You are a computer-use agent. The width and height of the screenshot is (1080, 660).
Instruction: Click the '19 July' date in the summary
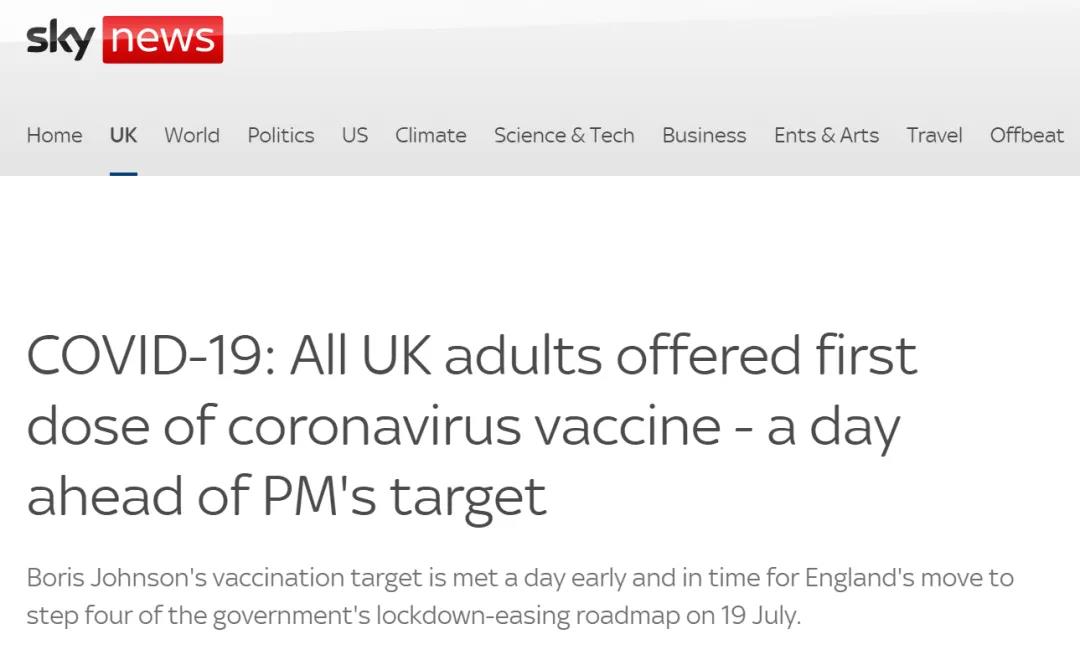(760, 614)
